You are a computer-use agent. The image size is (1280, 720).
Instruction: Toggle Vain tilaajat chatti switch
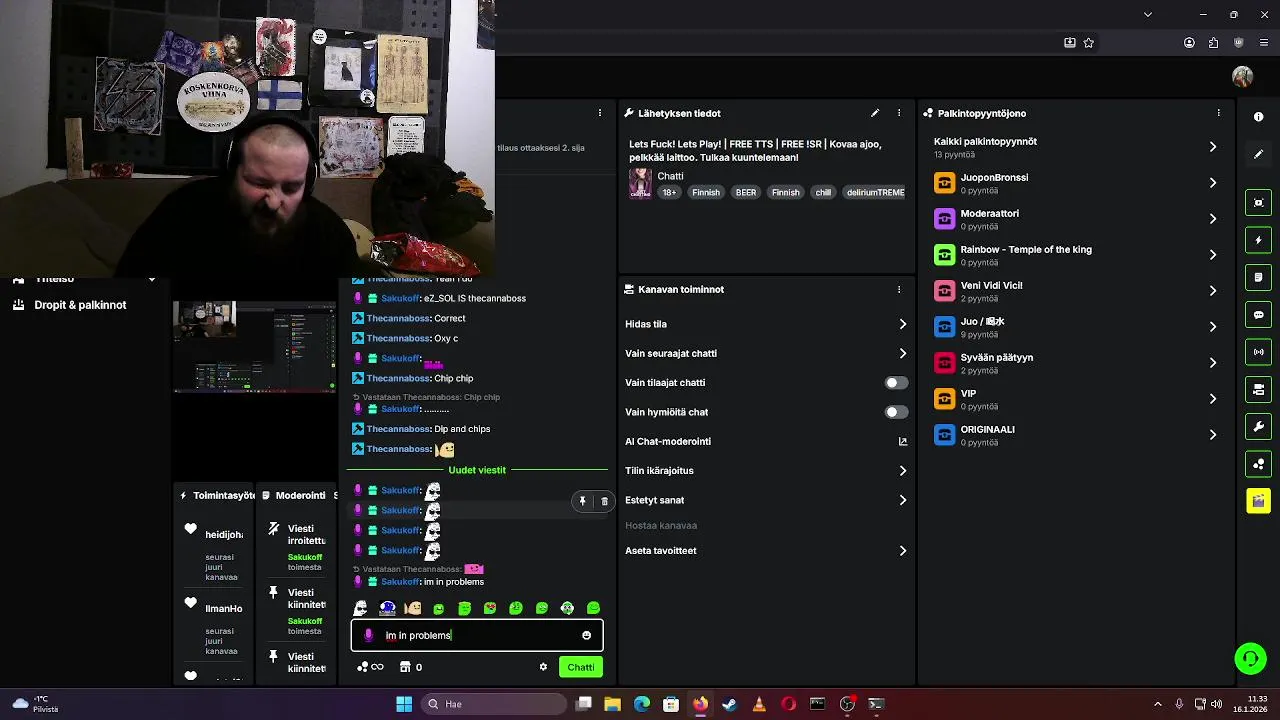896,383
